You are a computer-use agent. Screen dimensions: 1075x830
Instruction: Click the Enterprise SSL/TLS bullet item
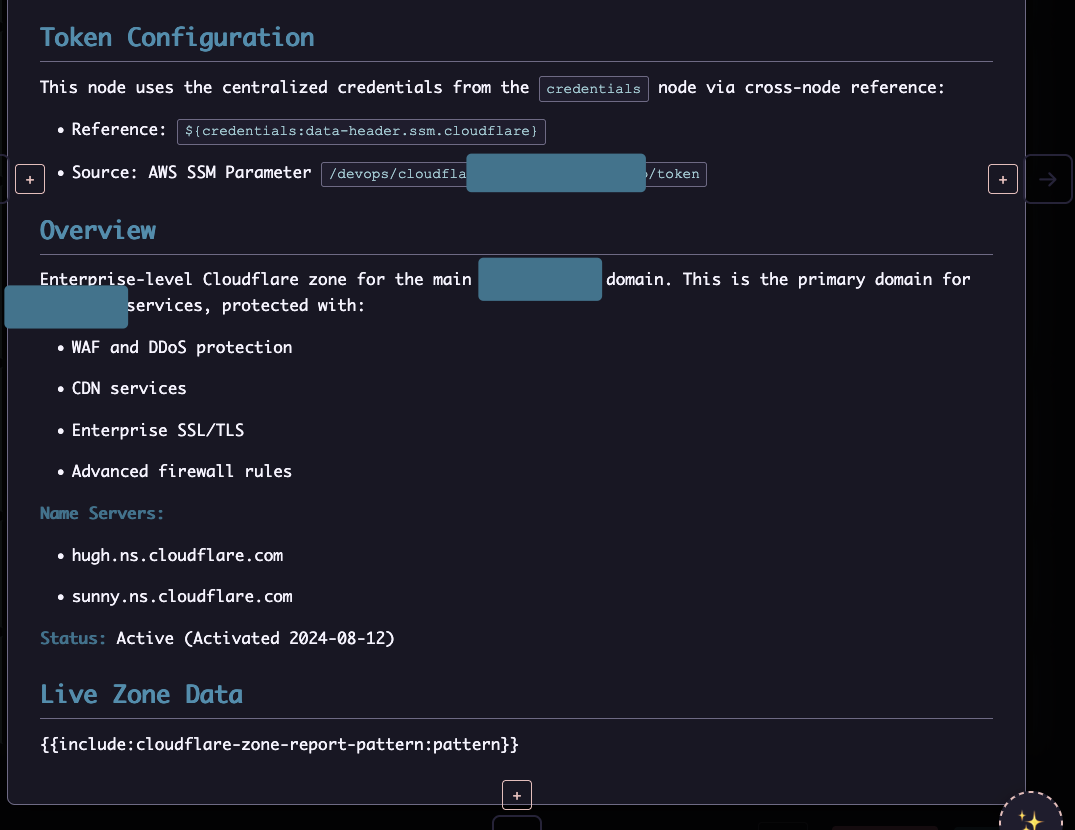pos(158,430)
